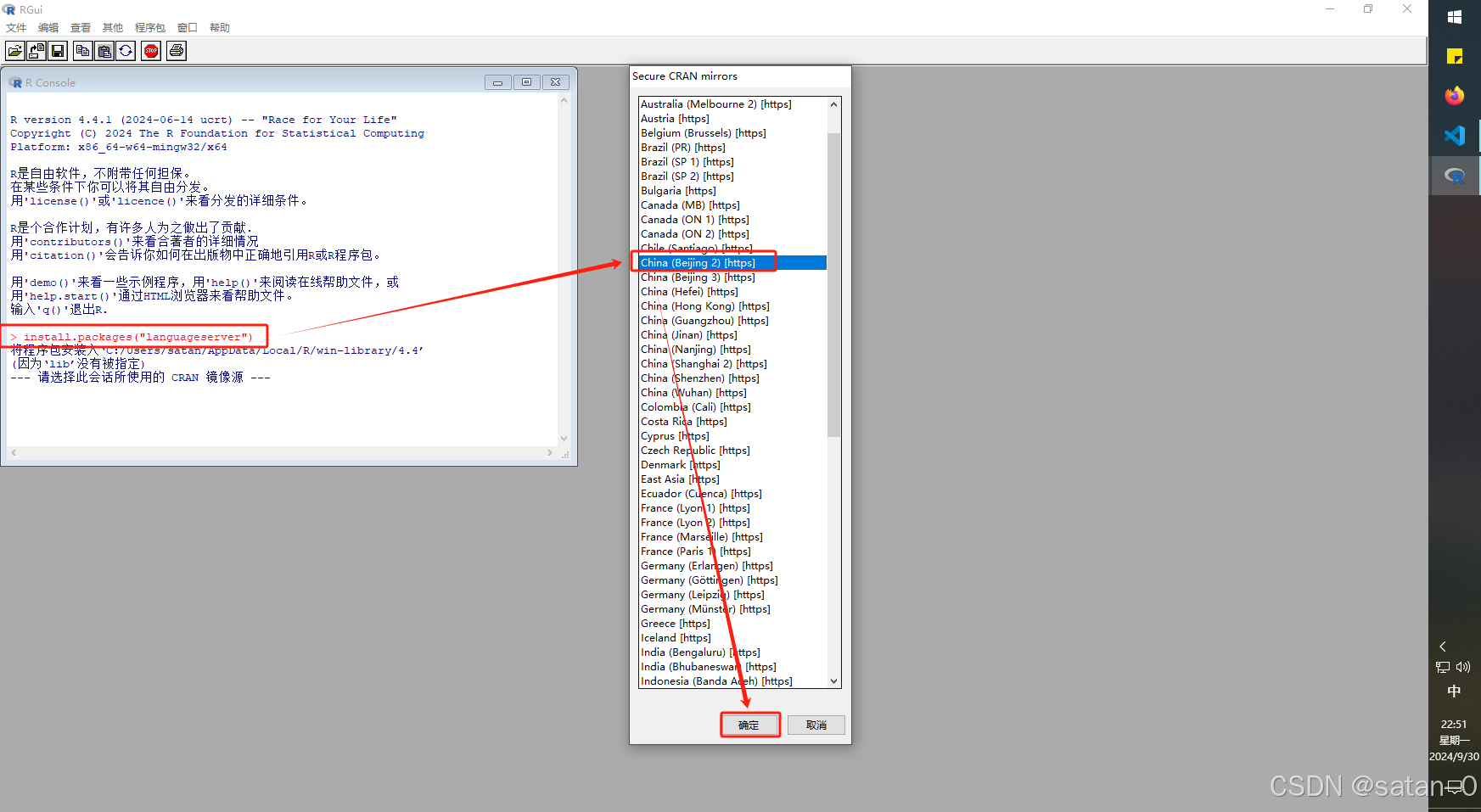Select India (Bengaluru) [https] mirror
This screenshot has height=812, width=1481.
(x=732, y=652)
